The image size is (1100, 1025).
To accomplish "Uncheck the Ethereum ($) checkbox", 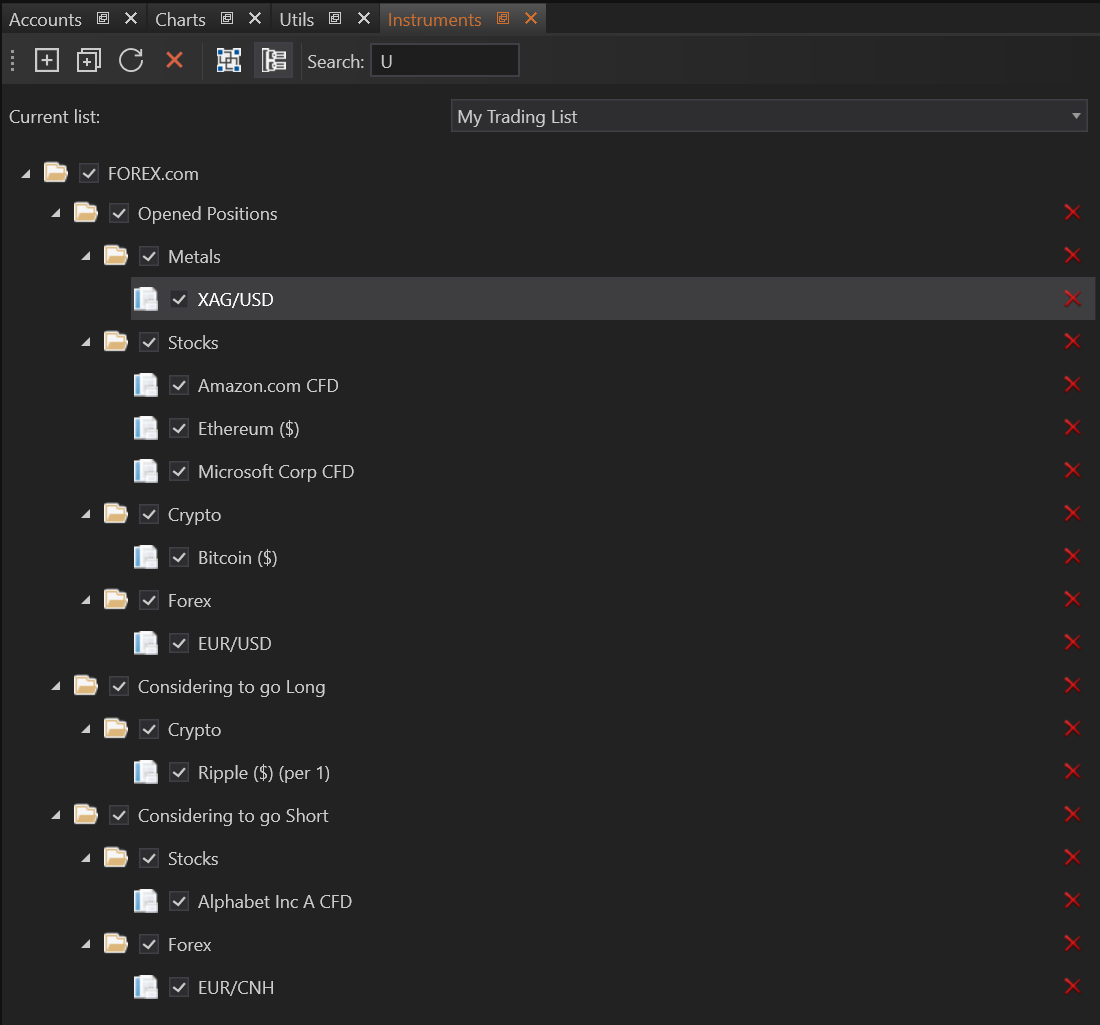I will tap(179, 429).
